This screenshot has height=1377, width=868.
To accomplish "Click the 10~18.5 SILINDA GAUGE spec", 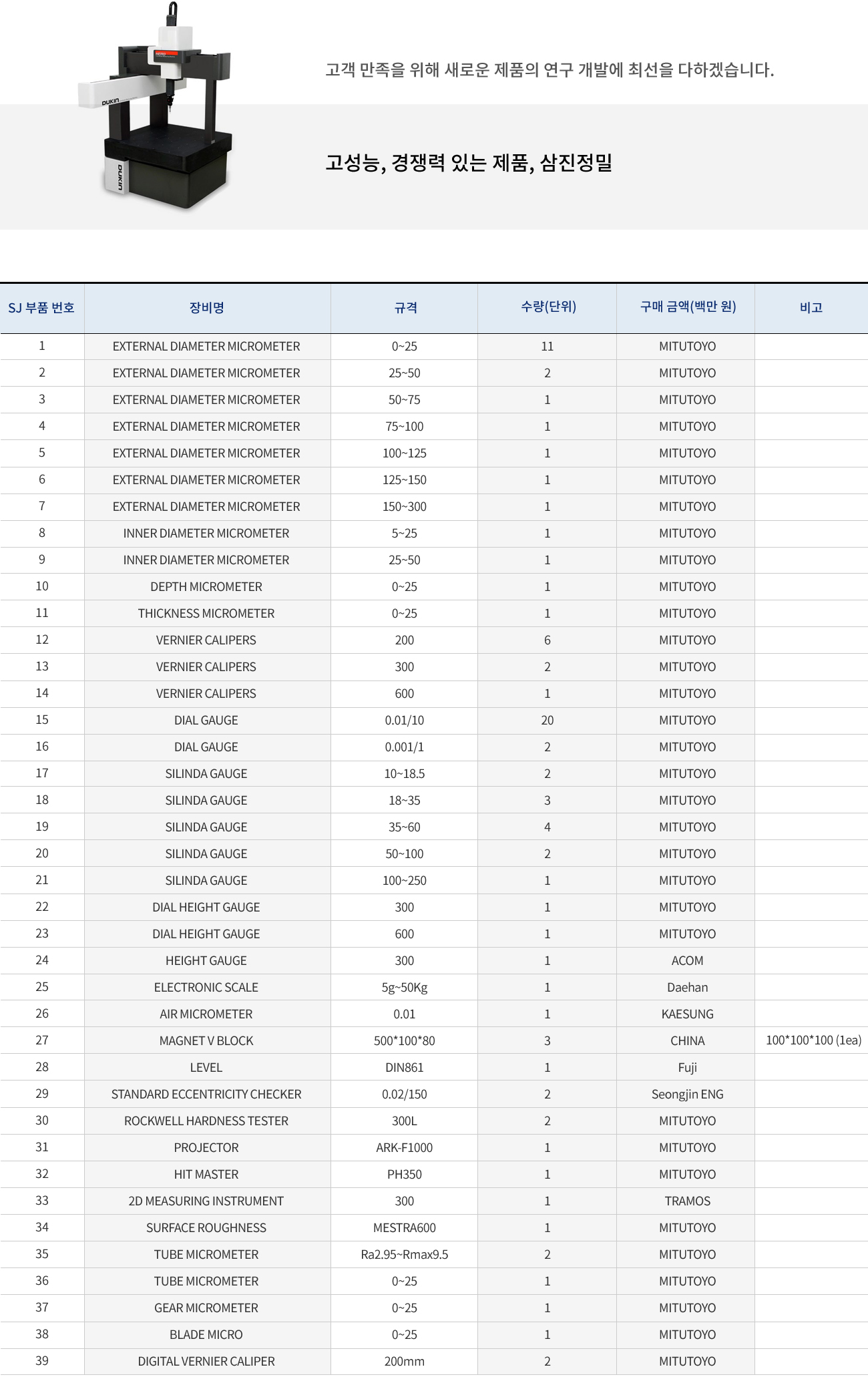I will click(405, 774).
